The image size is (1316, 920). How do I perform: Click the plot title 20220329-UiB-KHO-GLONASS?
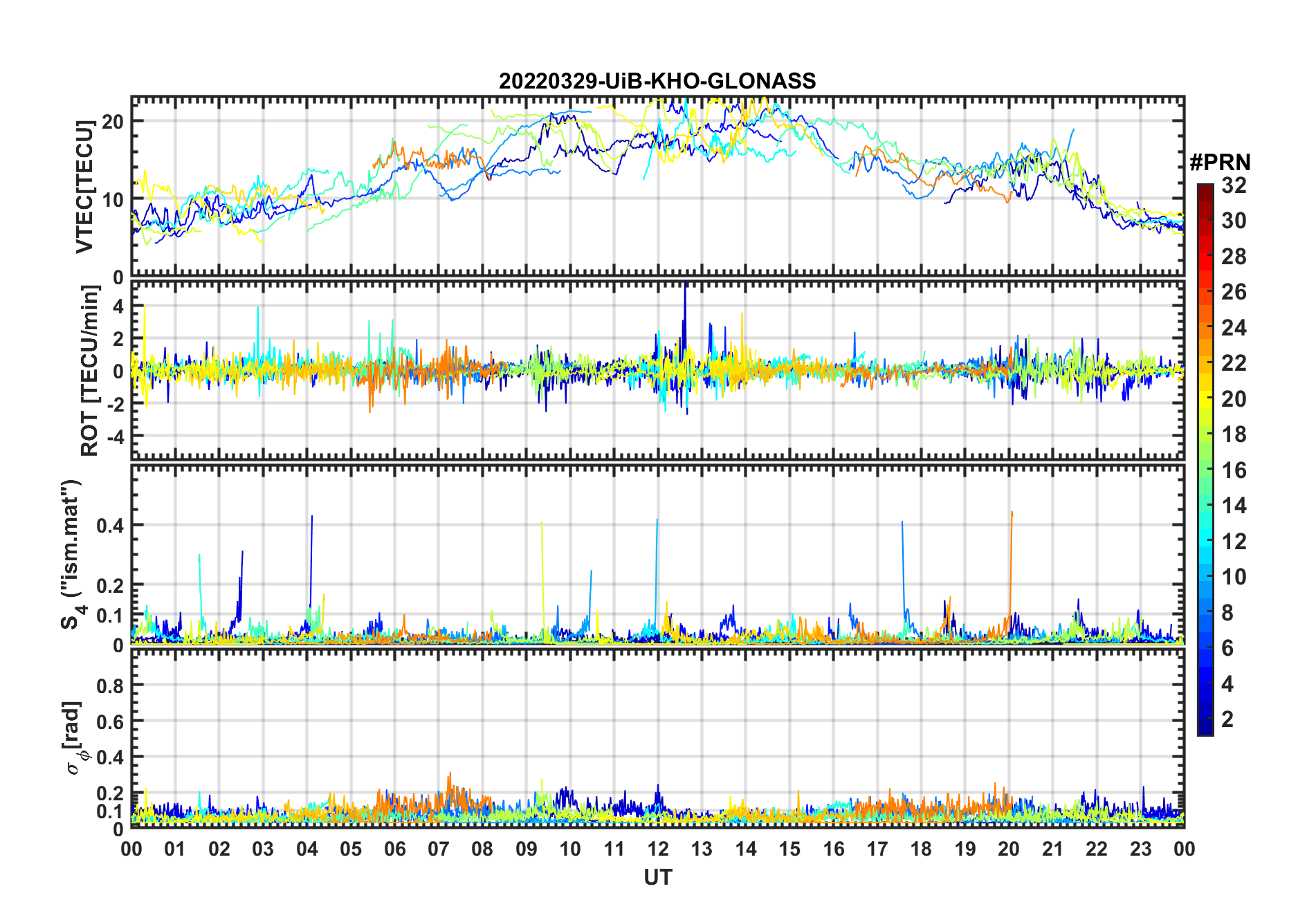tap(657, 81)
